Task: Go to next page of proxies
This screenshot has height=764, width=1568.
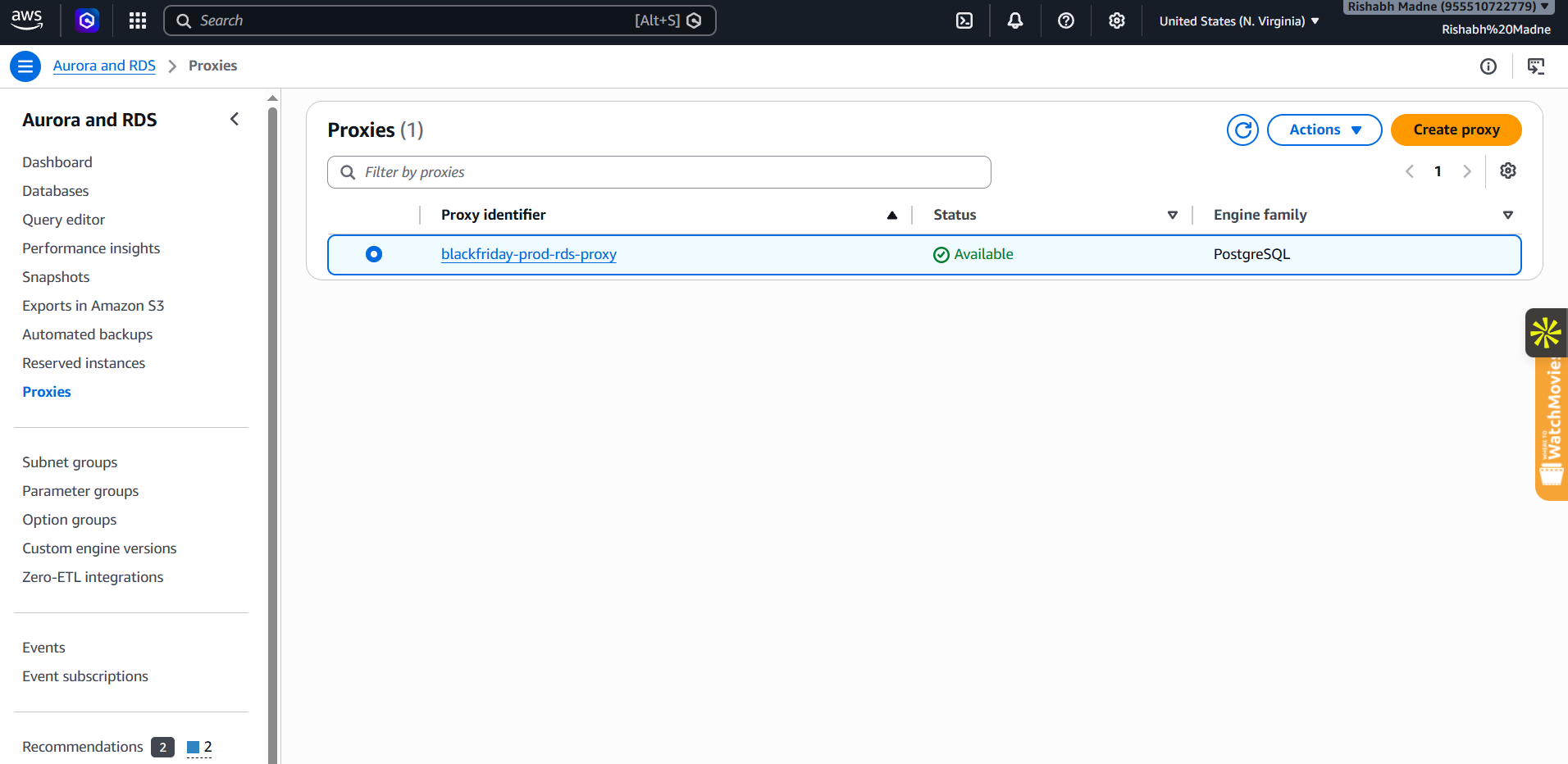Action: point(1467,171)
